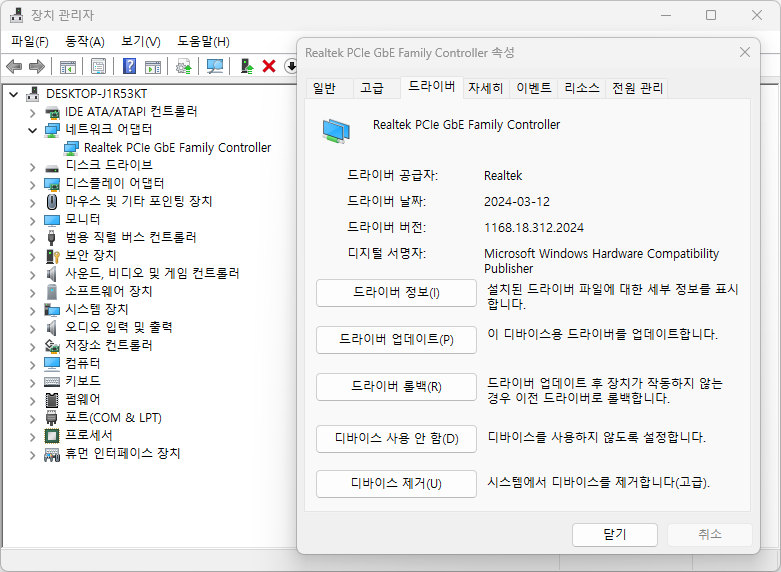Toggle the show/hide console tree toolbar icon
Viewport: 781px width, 572px height.
click(x=68, y=66)
